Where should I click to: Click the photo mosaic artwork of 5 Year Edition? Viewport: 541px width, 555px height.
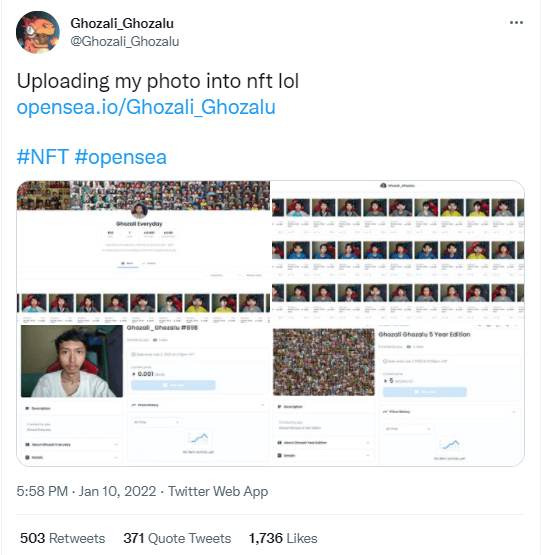tap(324, 362)
